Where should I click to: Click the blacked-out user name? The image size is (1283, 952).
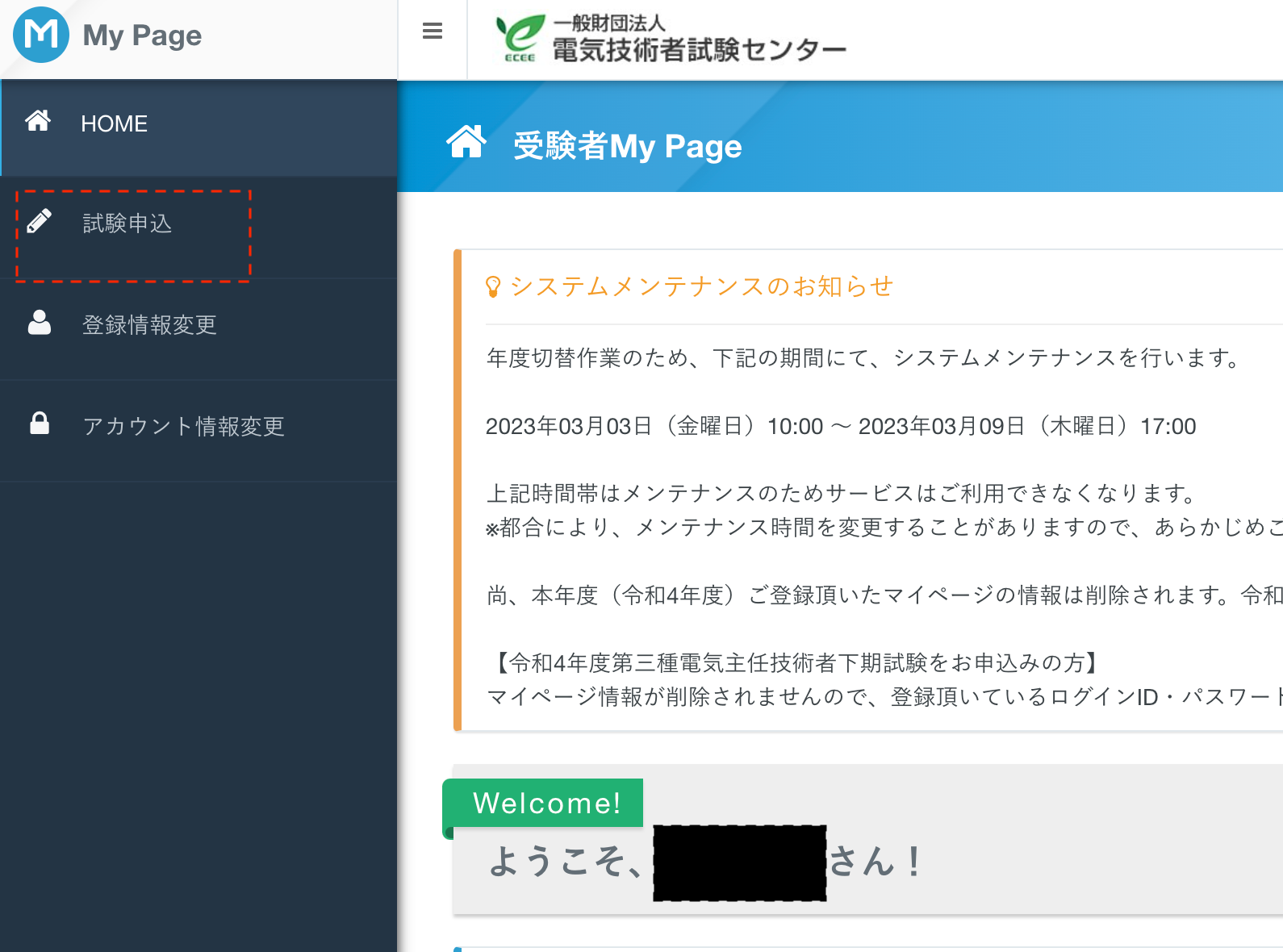[739, 862]
